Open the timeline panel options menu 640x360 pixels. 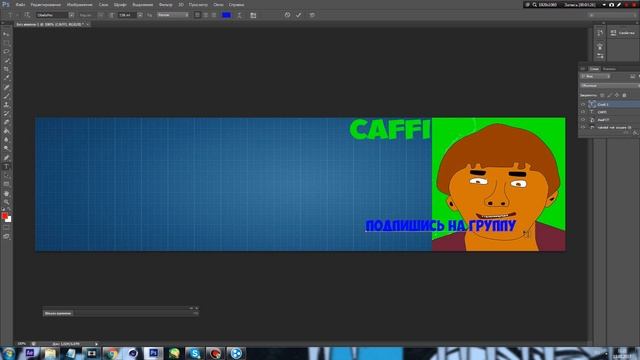click(x=196, y=313)
